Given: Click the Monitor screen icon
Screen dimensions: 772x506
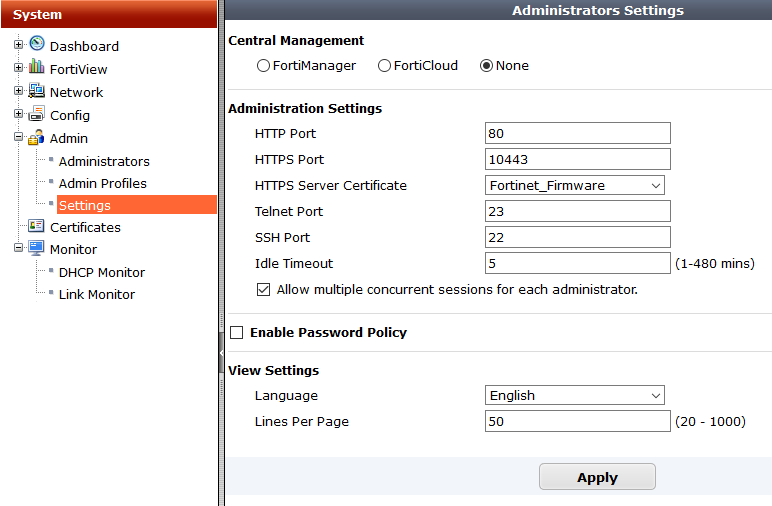Looking at the screenshot, I should 37,249.
